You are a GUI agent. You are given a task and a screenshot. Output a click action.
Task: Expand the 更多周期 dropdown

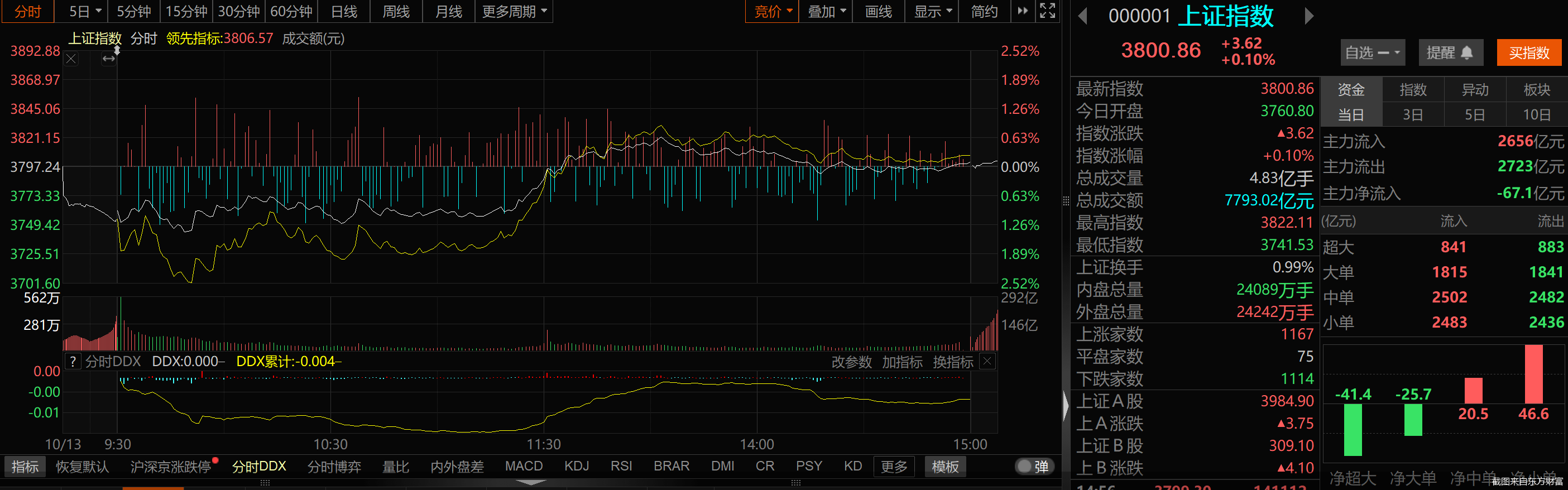tap(514, 12)
